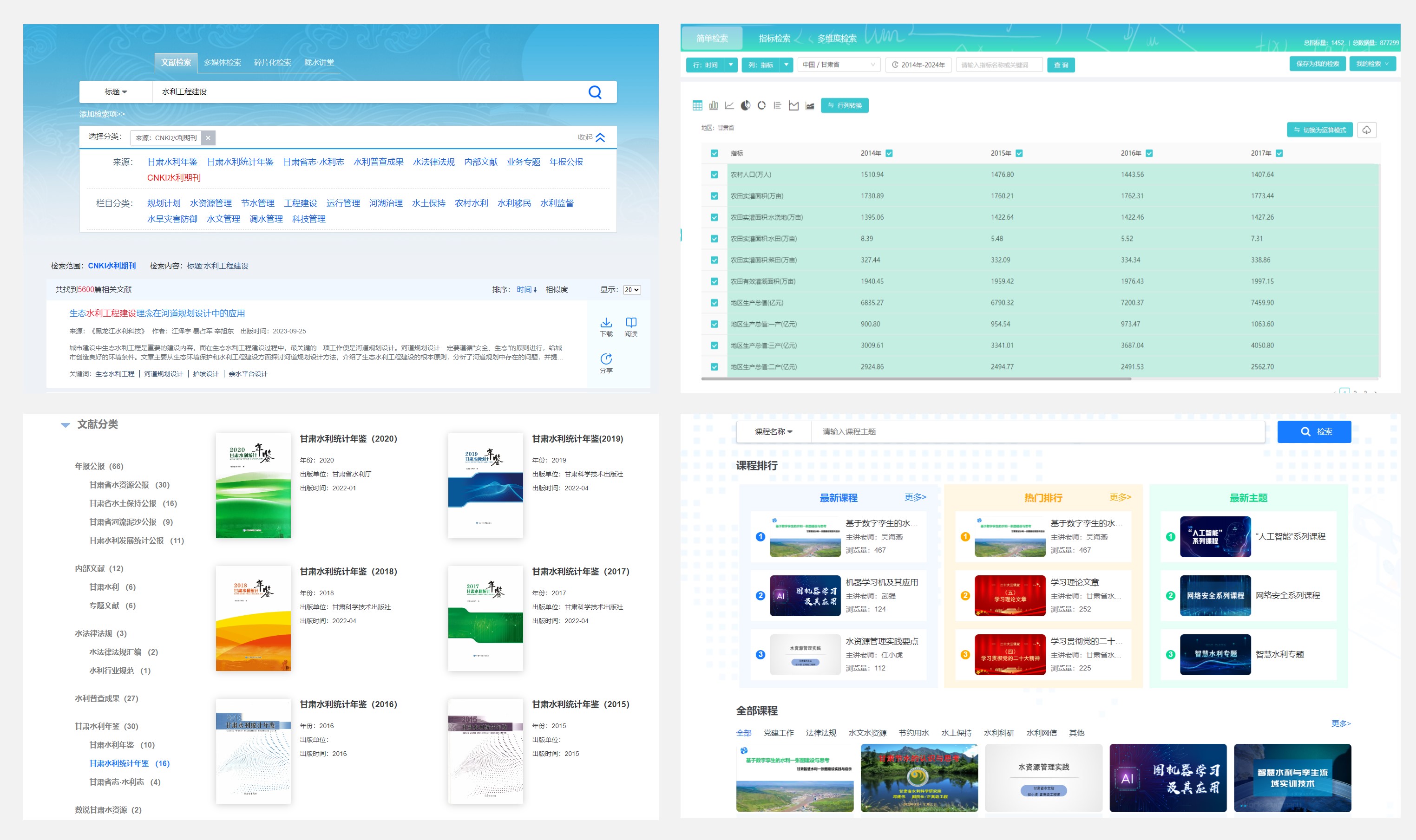Click the magnifier search icon beside 水利工程建设
The image size is (1416, 840).
[x=595, y=91]
